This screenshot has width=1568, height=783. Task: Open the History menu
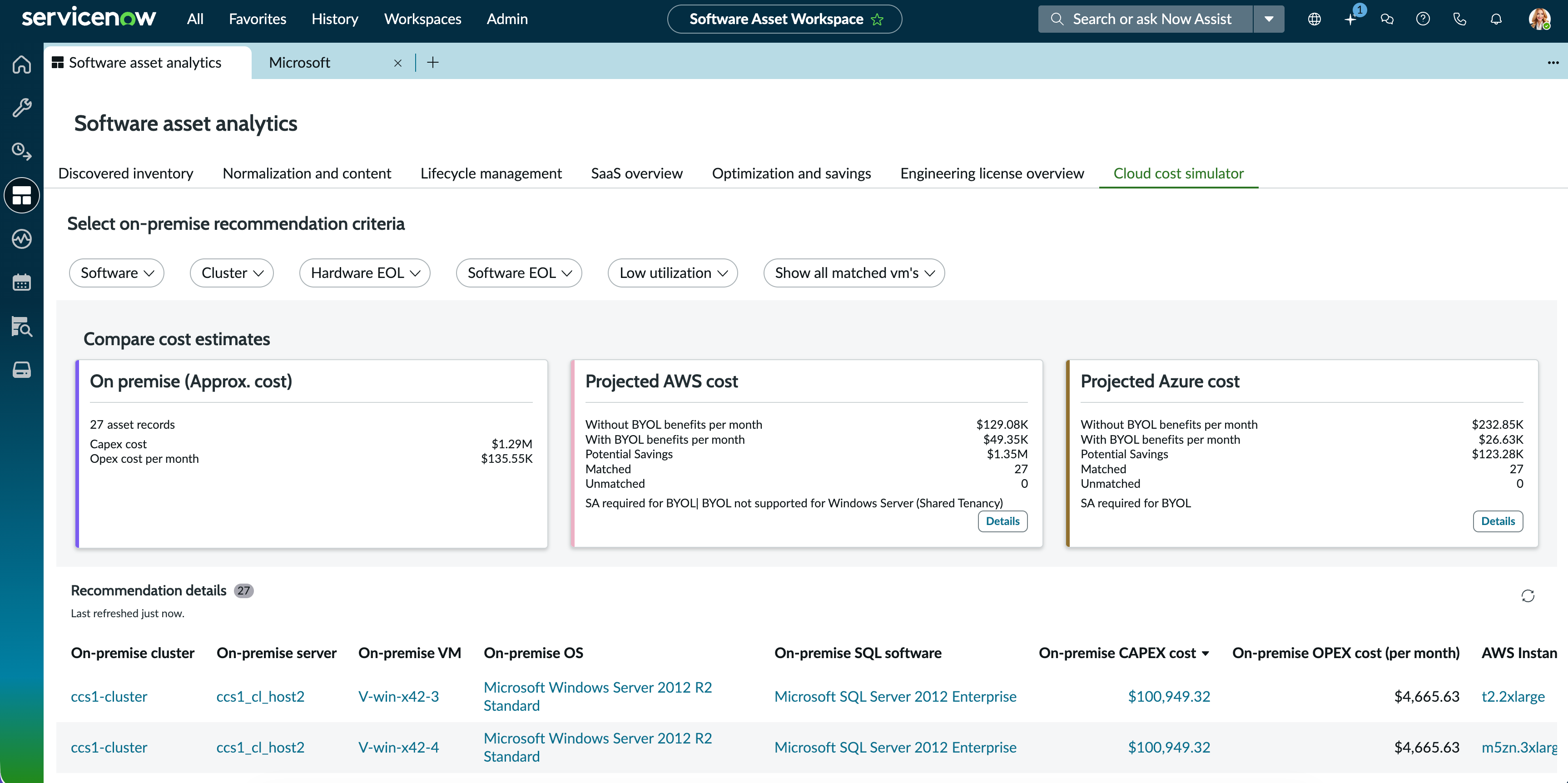335,20
